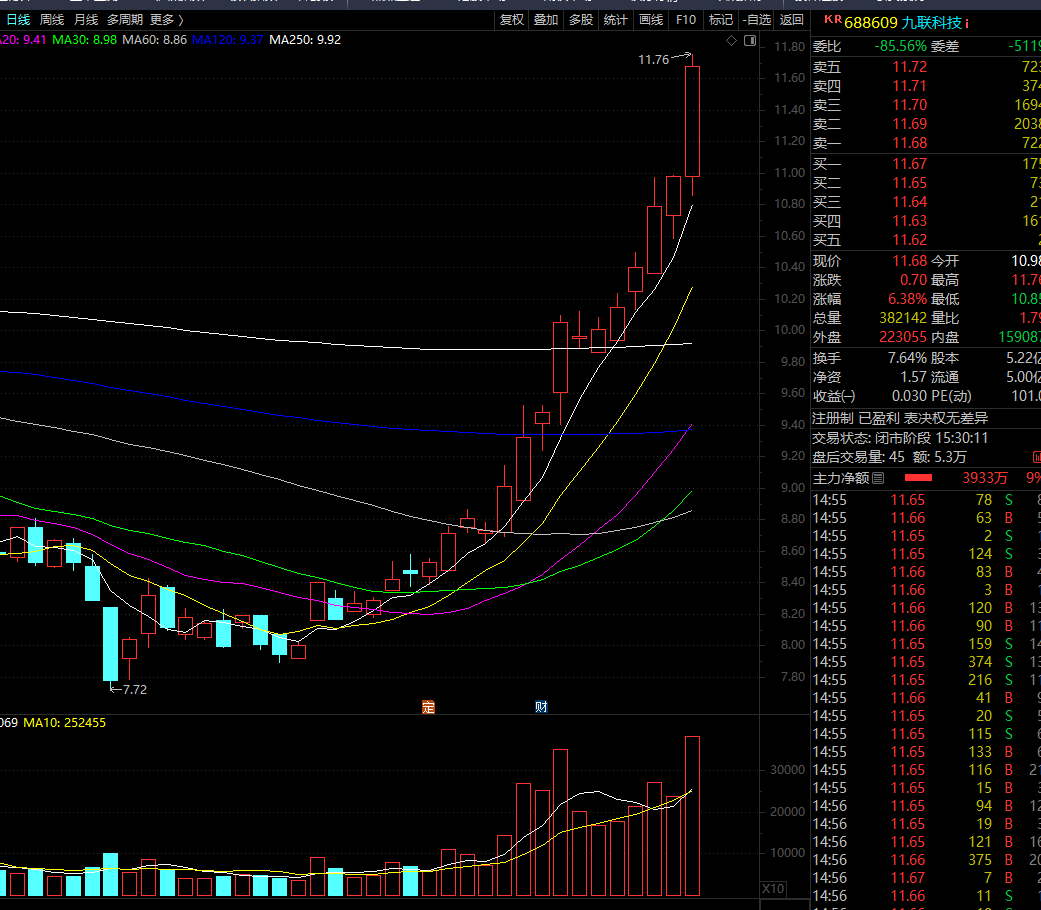Click the X10 volume scale button
The height and width of the screenshot is (910, 1041).
click(773, 889)
